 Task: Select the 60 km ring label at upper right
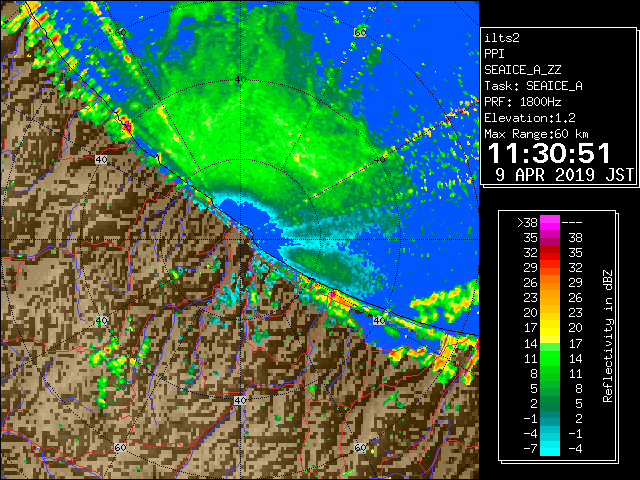(x=360, y=33)
